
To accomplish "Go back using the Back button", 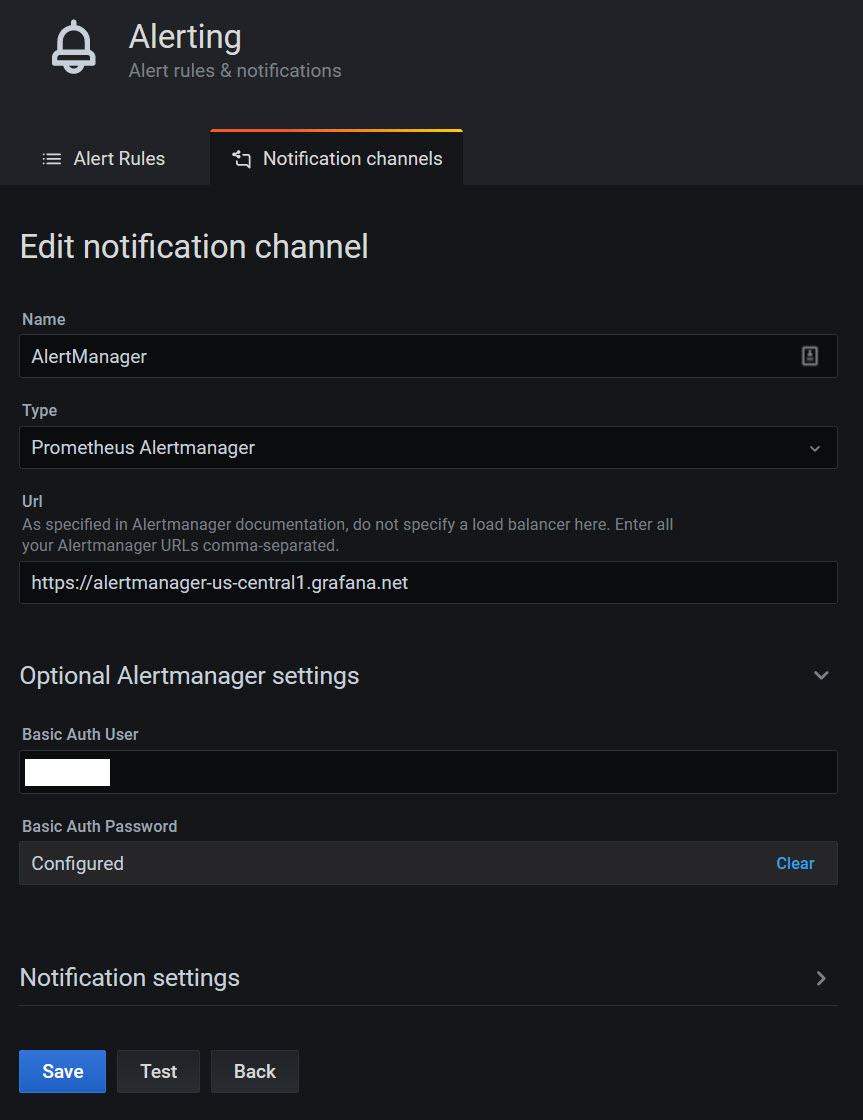I will point(254,1071).
